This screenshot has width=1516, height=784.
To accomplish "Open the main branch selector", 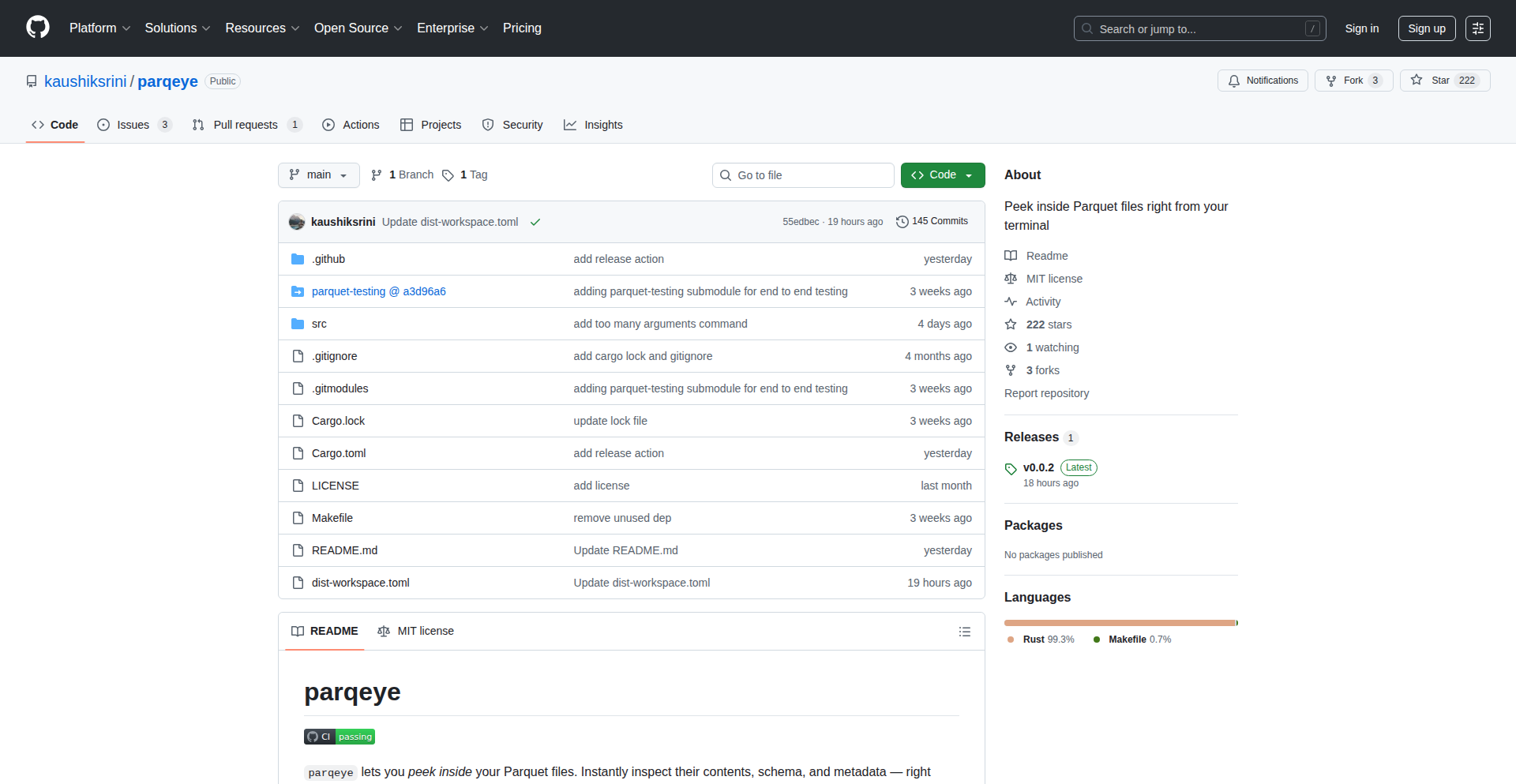I will coord(318,174).
